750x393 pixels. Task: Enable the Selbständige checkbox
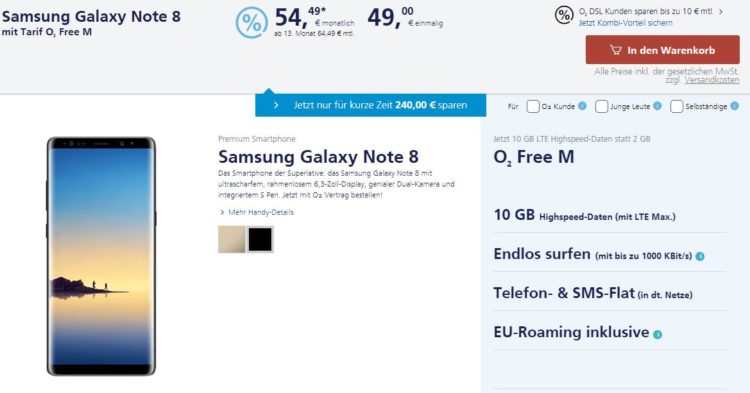[x=676, y=106]
